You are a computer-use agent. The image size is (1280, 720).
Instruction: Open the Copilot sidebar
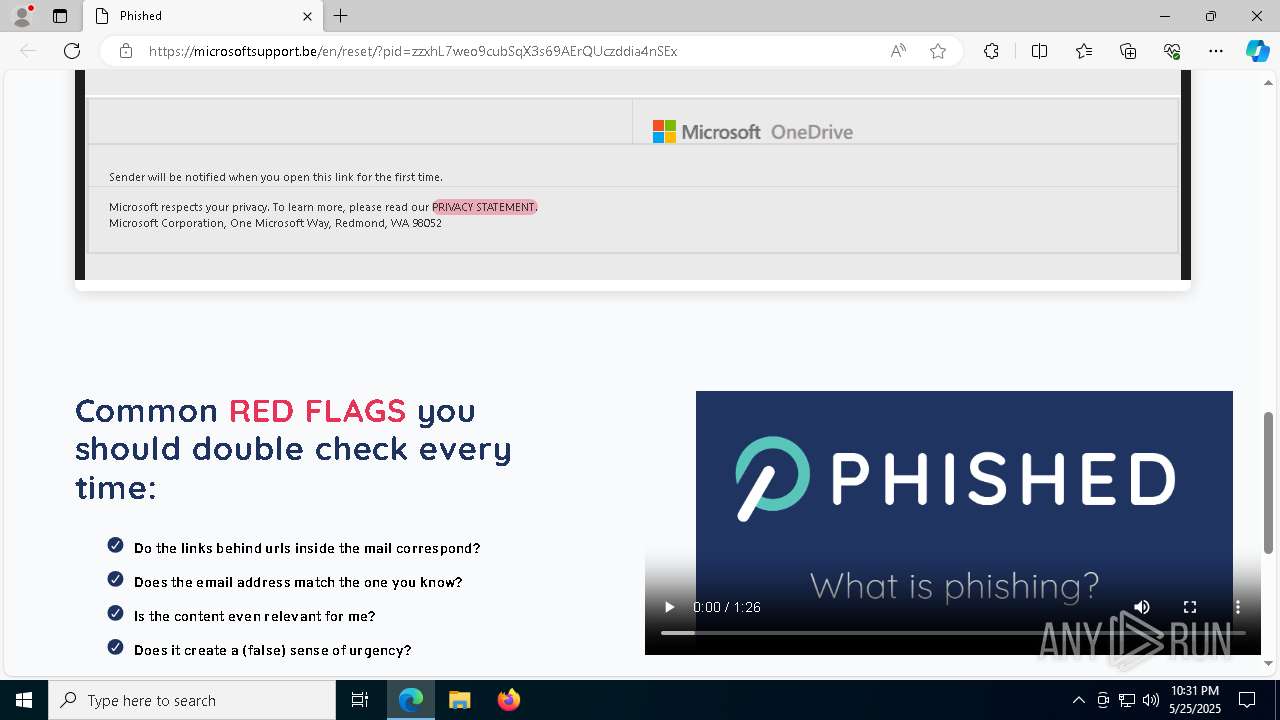point(1257,51)
